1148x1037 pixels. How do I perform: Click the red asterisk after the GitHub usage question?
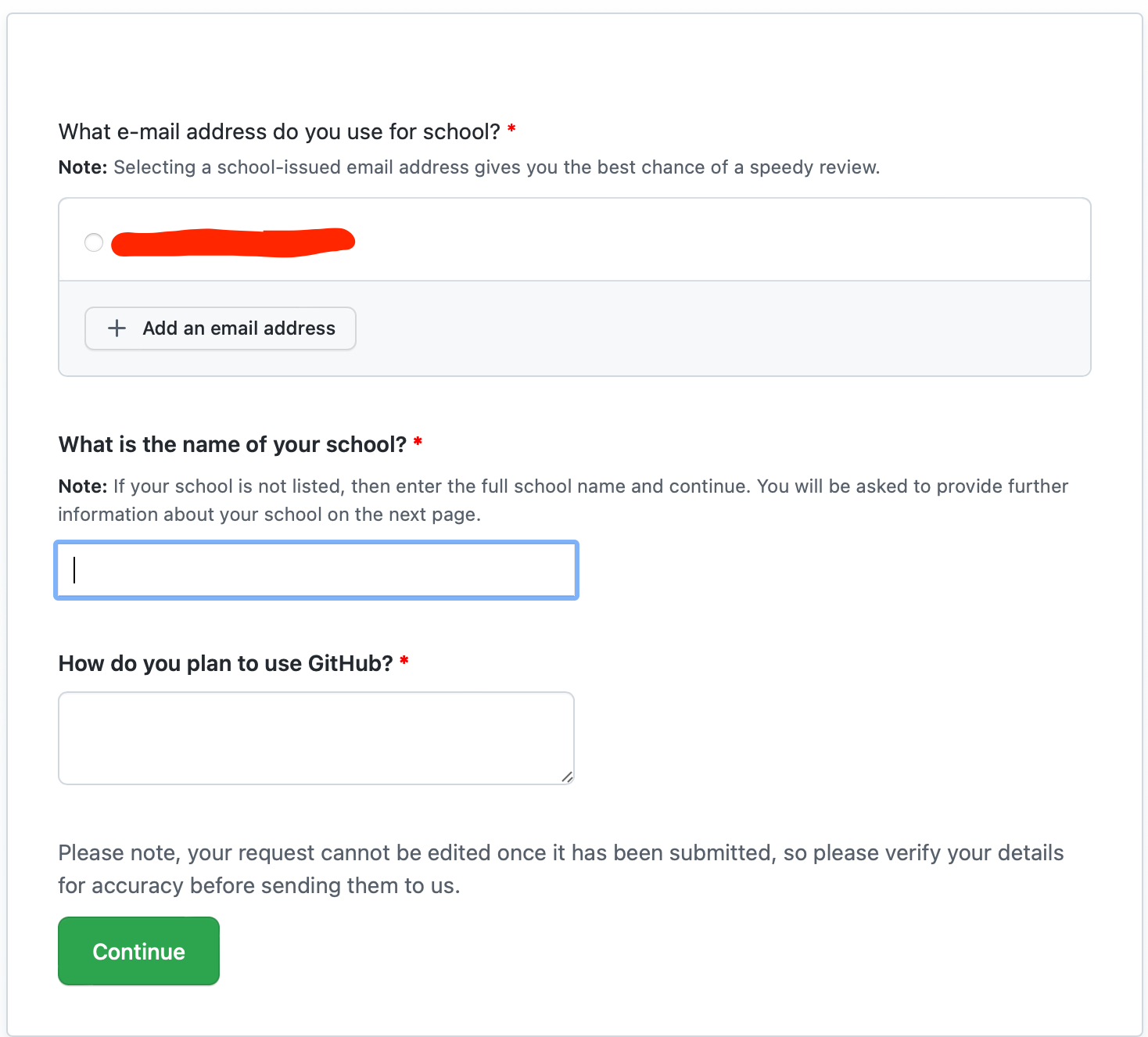pyautogui.click(x=404, y=661)
